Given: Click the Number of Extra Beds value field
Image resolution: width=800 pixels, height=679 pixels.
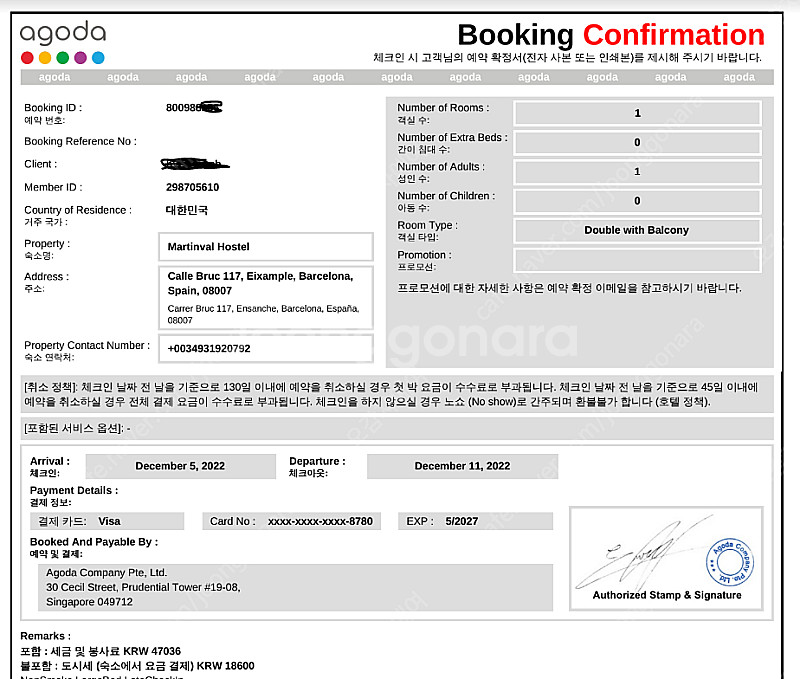Looking at the screenshot, I should (638, 142).
